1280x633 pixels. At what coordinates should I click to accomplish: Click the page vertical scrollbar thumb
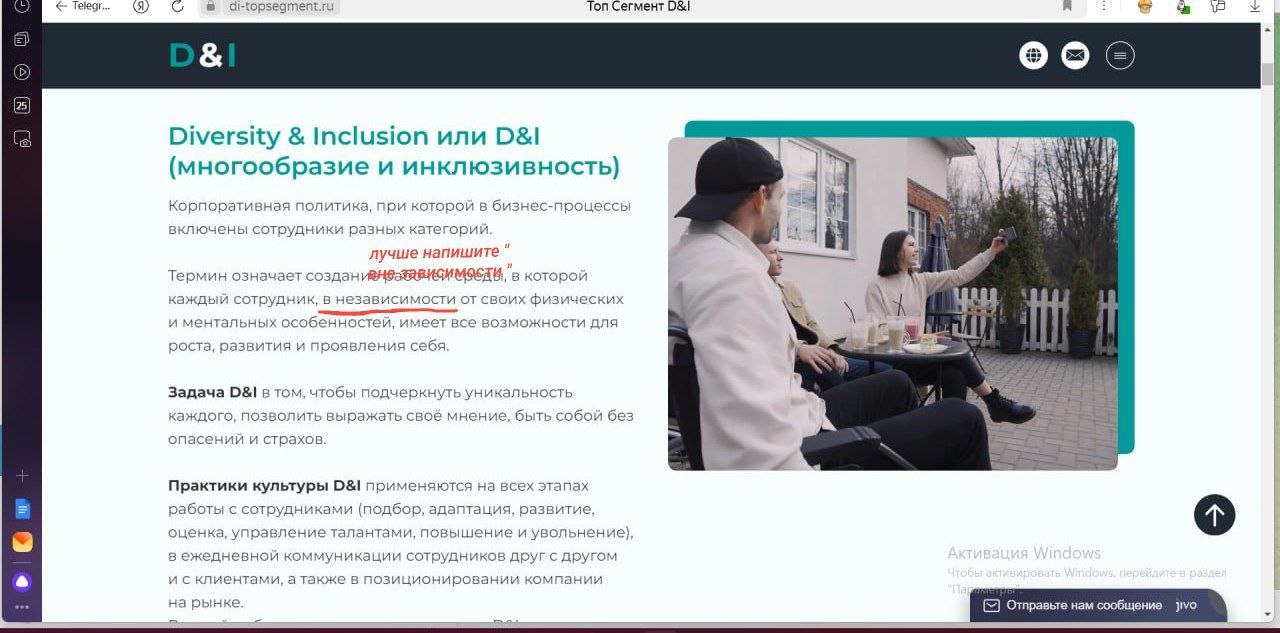1267,74
